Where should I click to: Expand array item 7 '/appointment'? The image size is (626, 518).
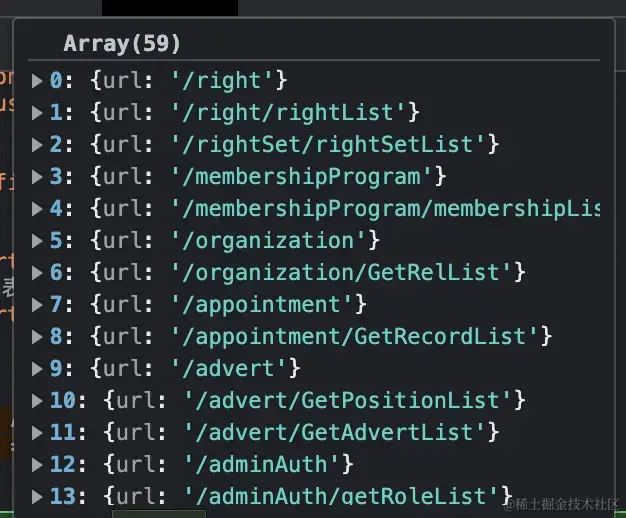(x=37, y=305)
